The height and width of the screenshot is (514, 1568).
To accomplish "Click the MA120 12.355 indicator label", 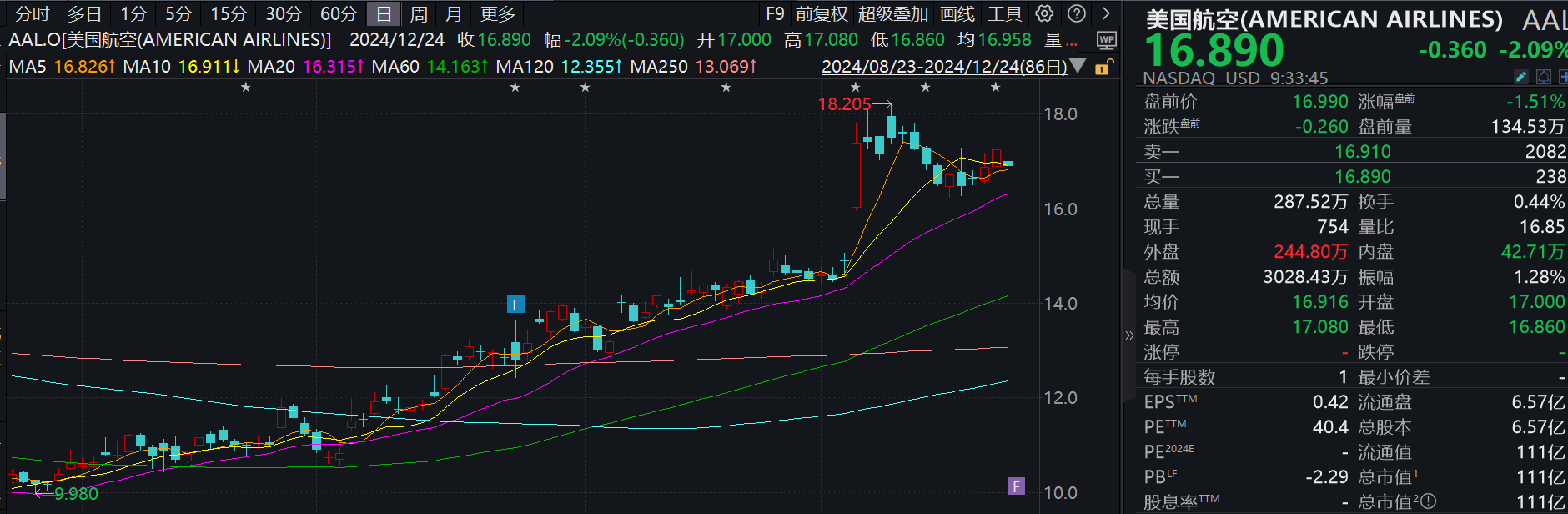I will (x=559, y=66).
